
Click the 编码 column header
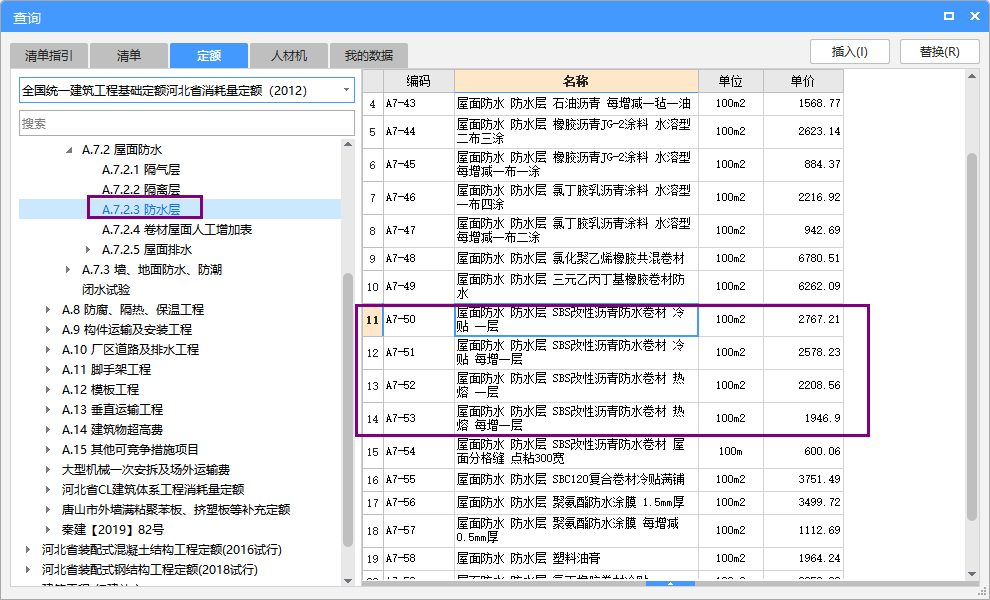418,81
